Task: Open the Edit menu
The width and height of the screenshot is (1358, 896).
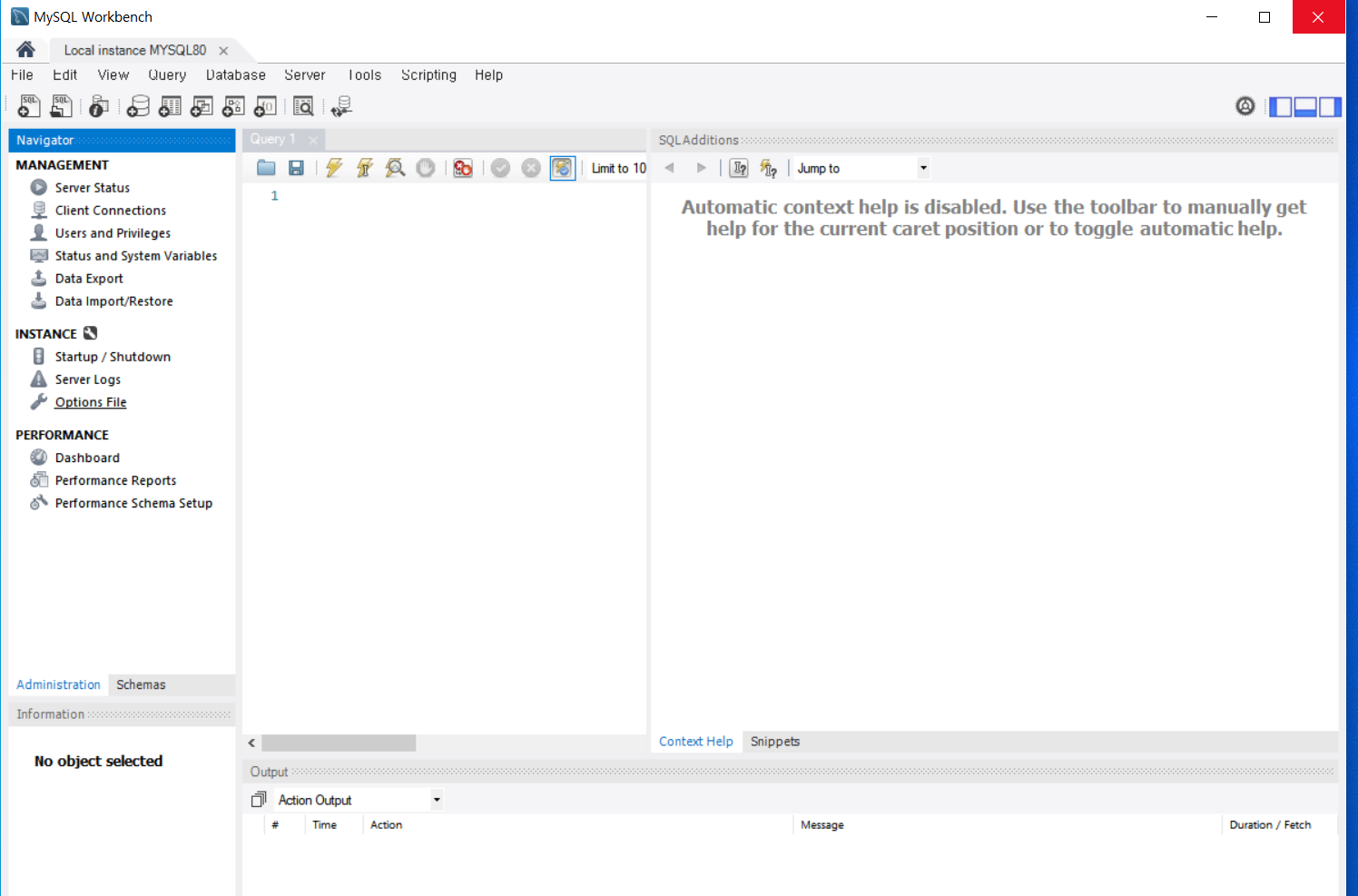Action: 64,75
